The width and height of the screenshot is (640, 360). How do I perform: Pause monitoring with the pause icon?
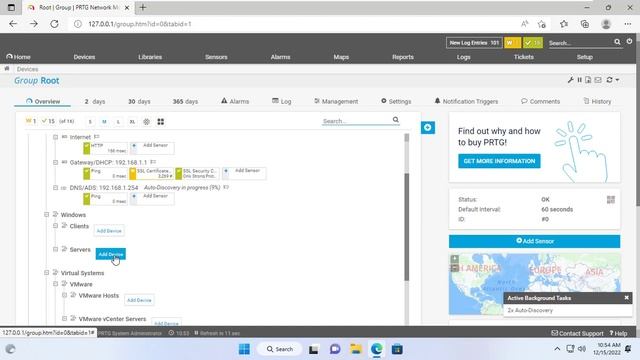[x=579, y=80]
